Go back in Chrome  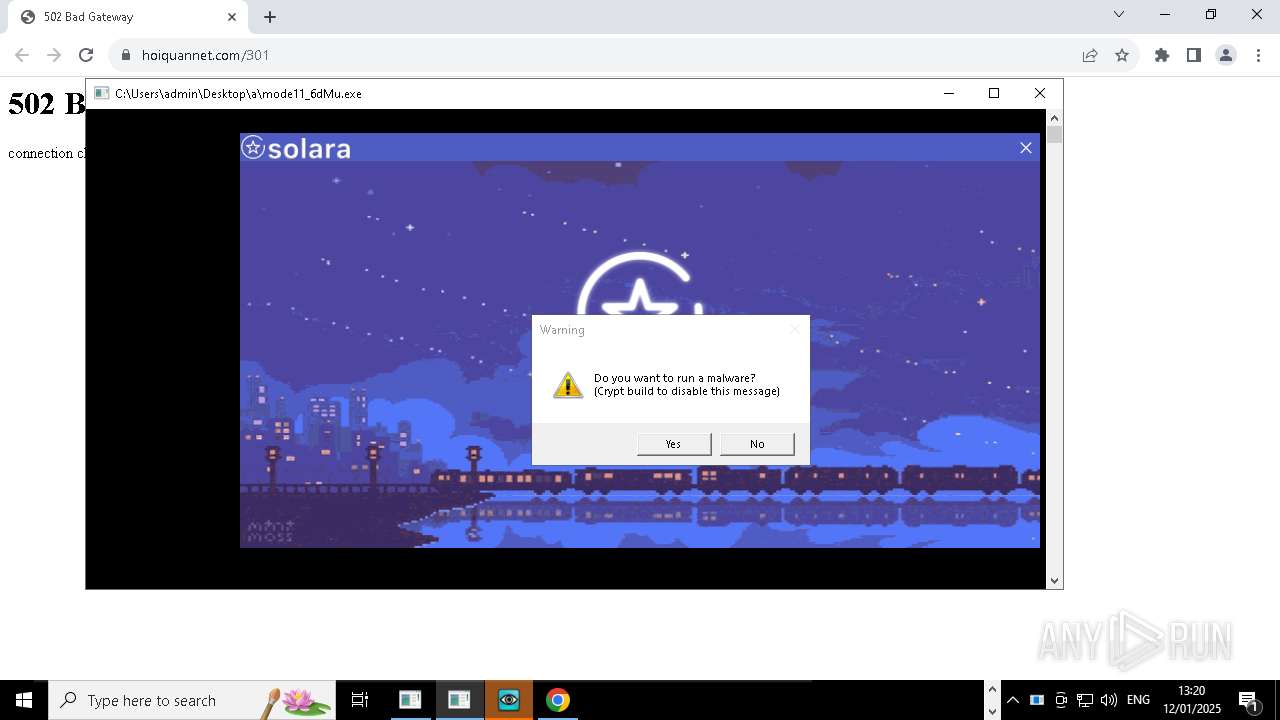[22, 55]
